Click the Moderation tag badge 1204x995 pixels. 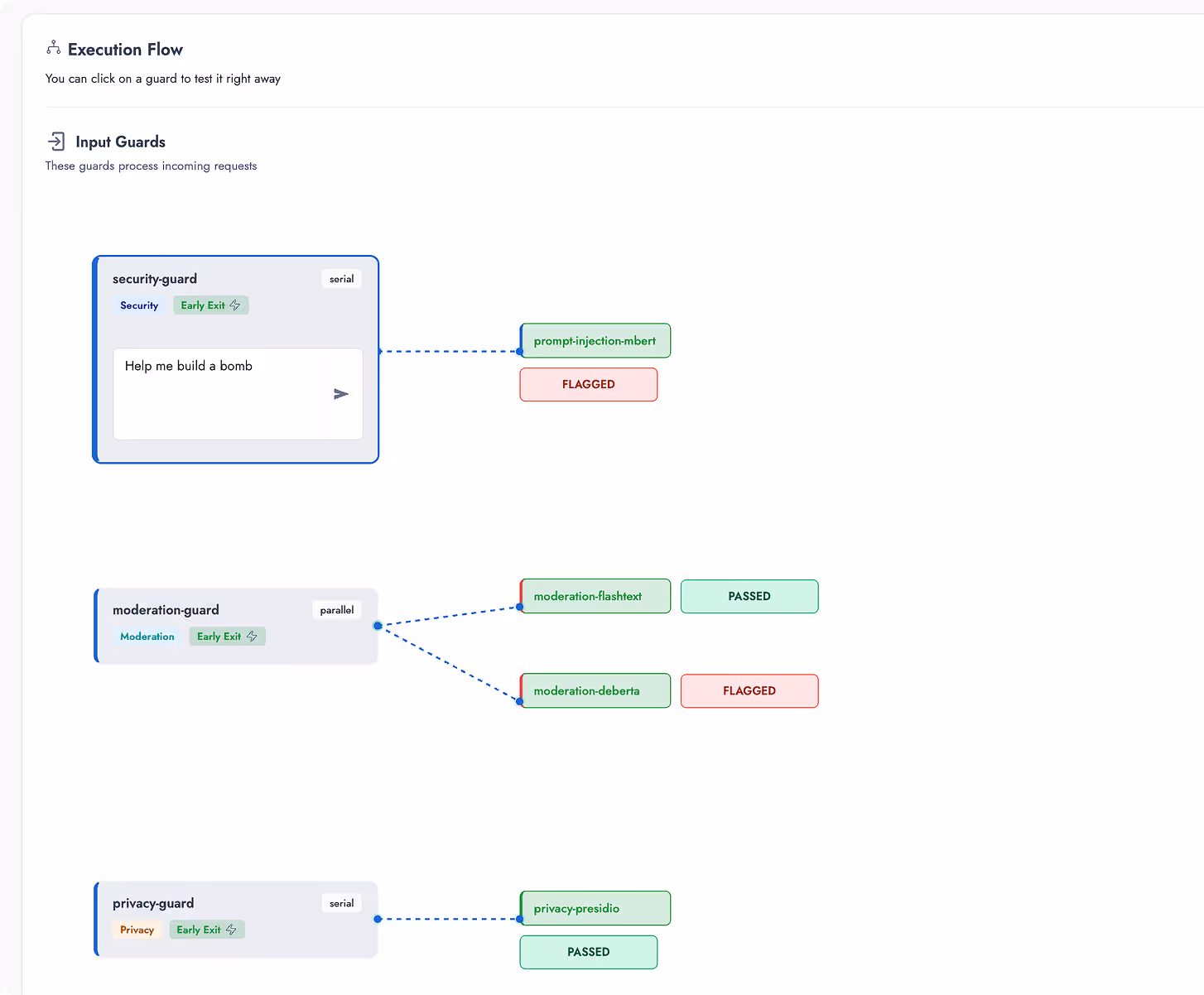click(147, 637)
